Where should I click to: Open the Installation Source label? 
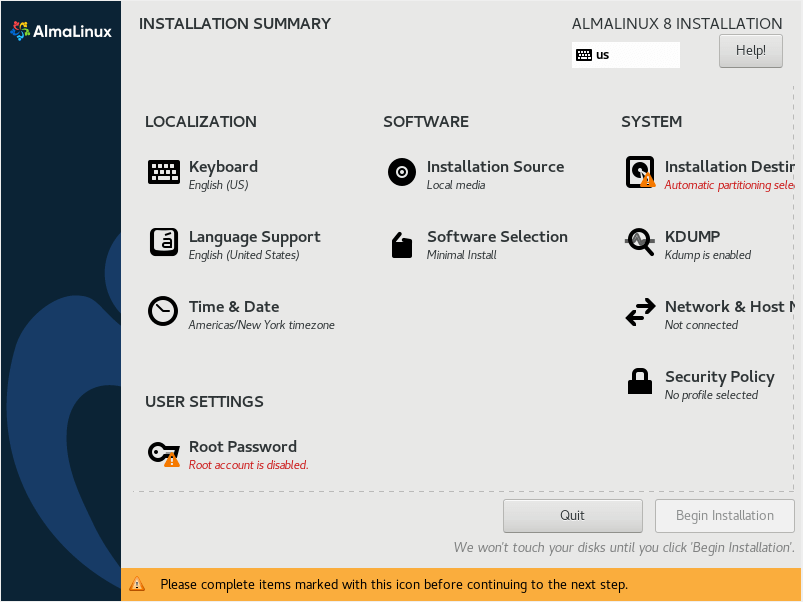(495, 167)
